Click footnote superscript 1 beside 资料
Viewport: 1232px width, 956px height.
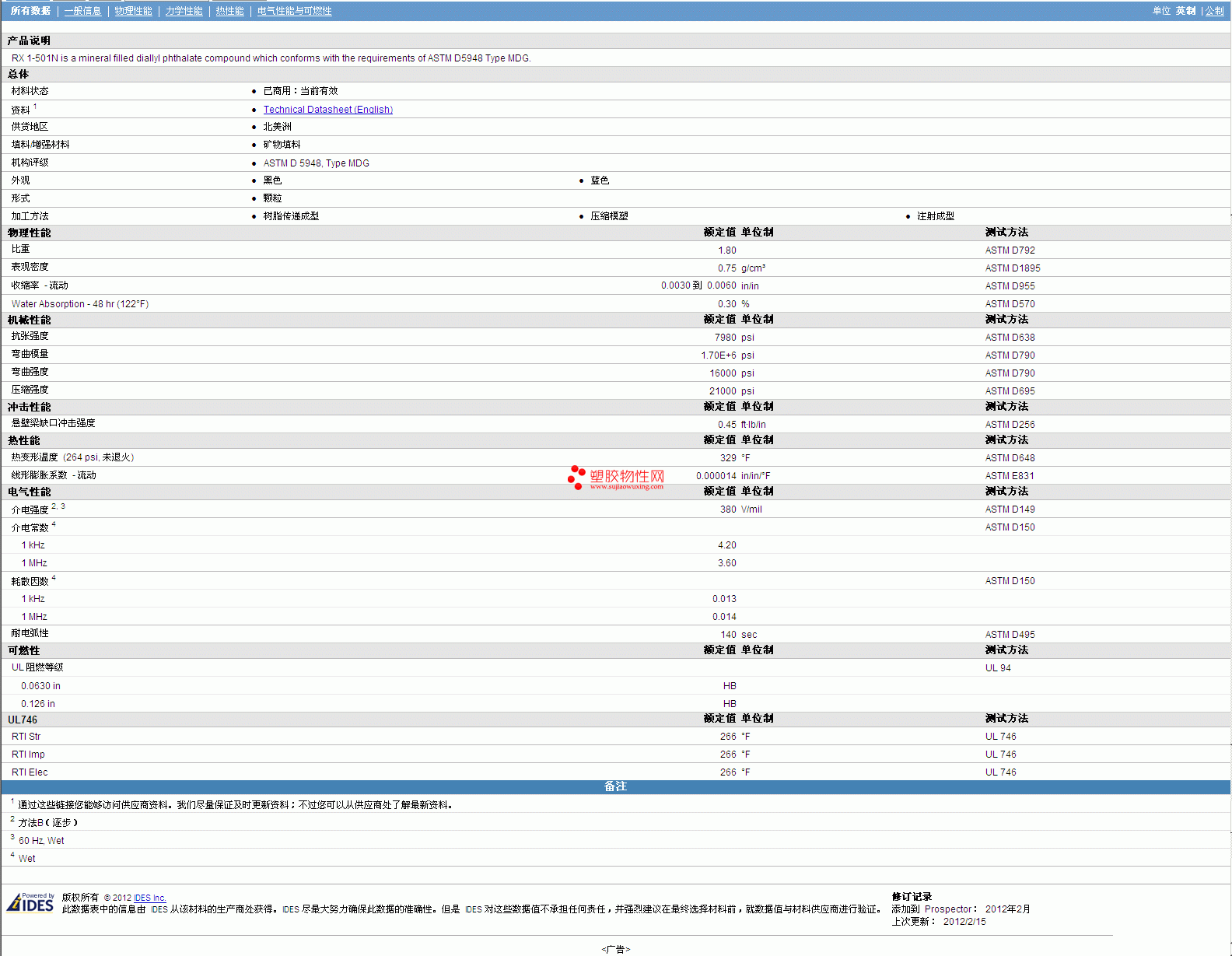click(x=35, y=107)
